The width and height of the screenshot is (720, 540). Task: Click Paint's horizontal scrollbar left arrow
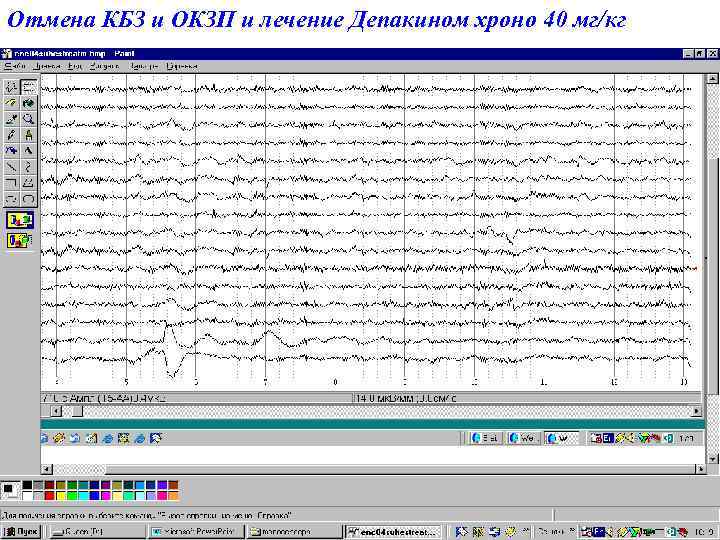(47, 469)
